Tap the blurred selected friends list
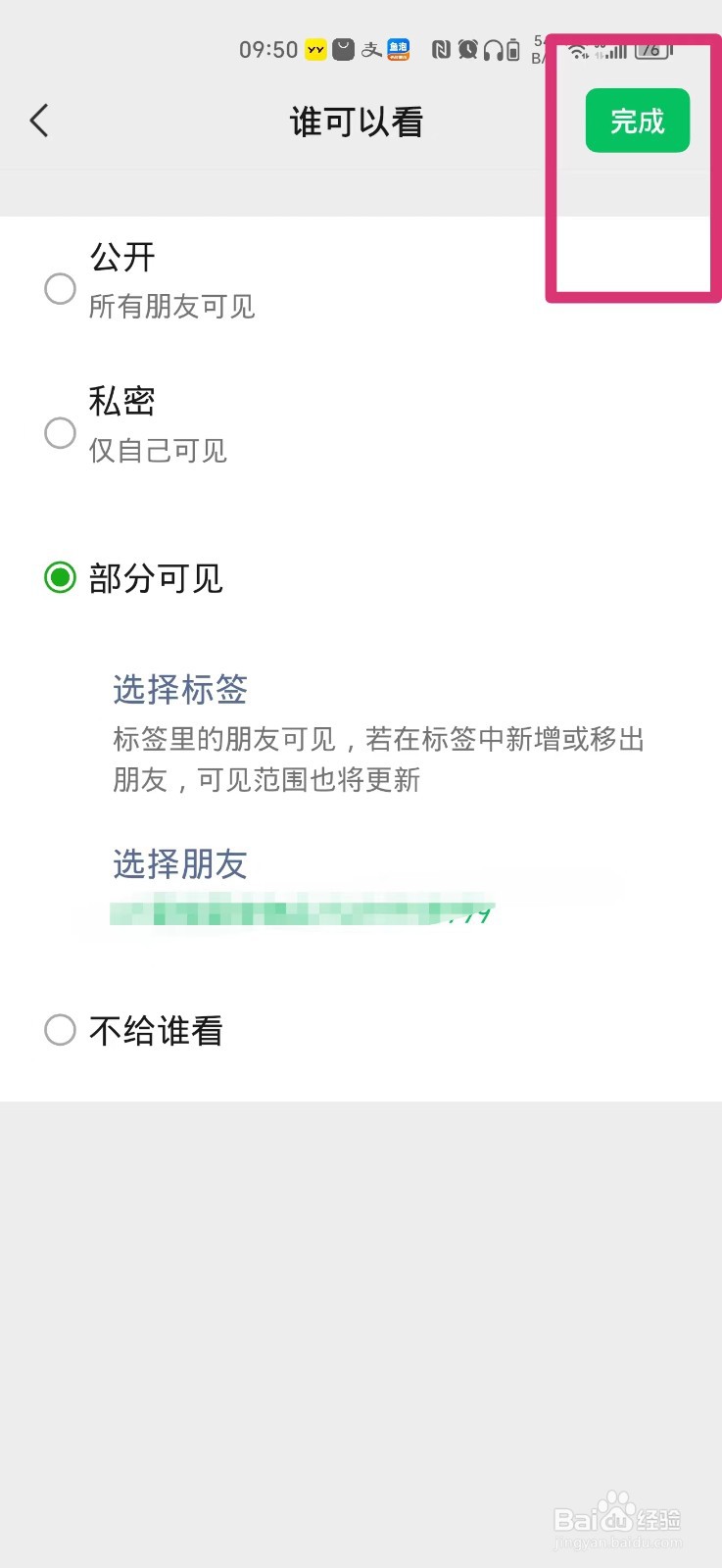722x1568 pixels. coord(302,910)
